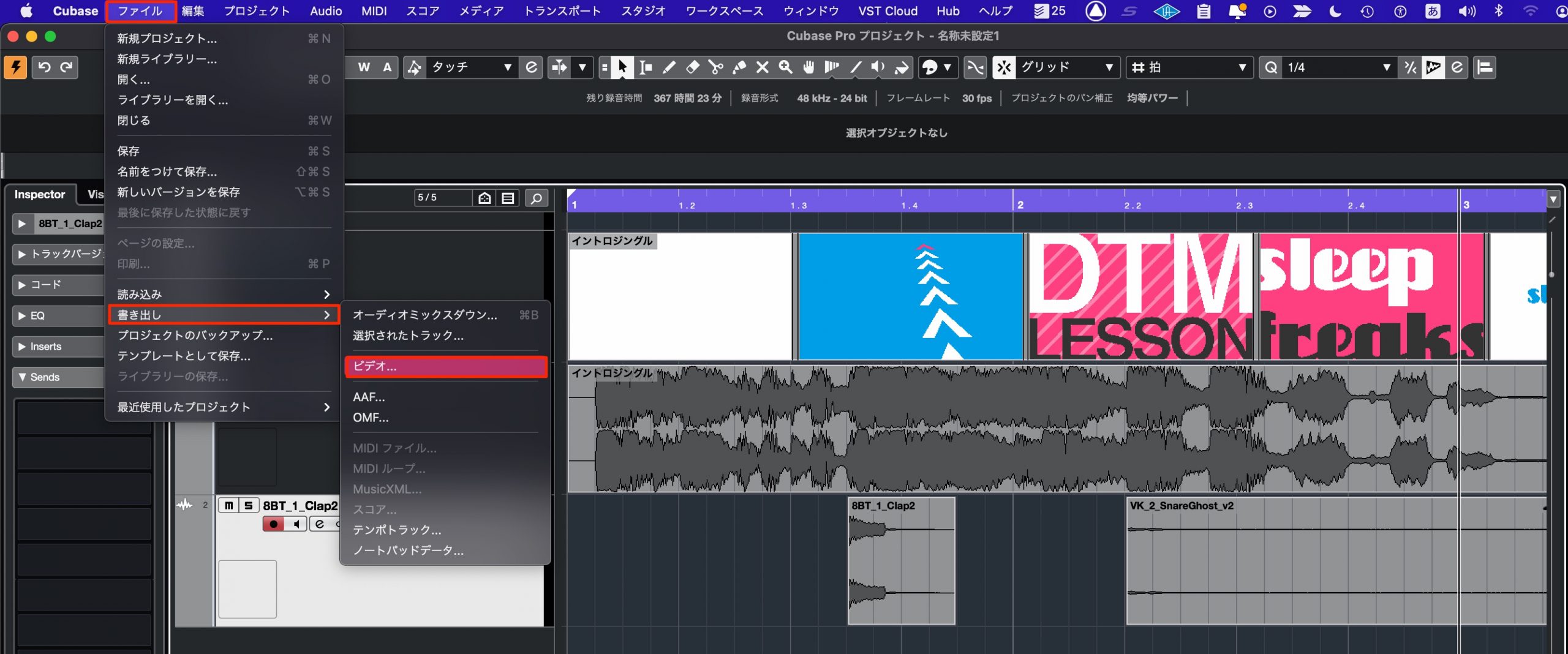Solo 8BT_1_Clap2 track with S button

pos(248,506)
